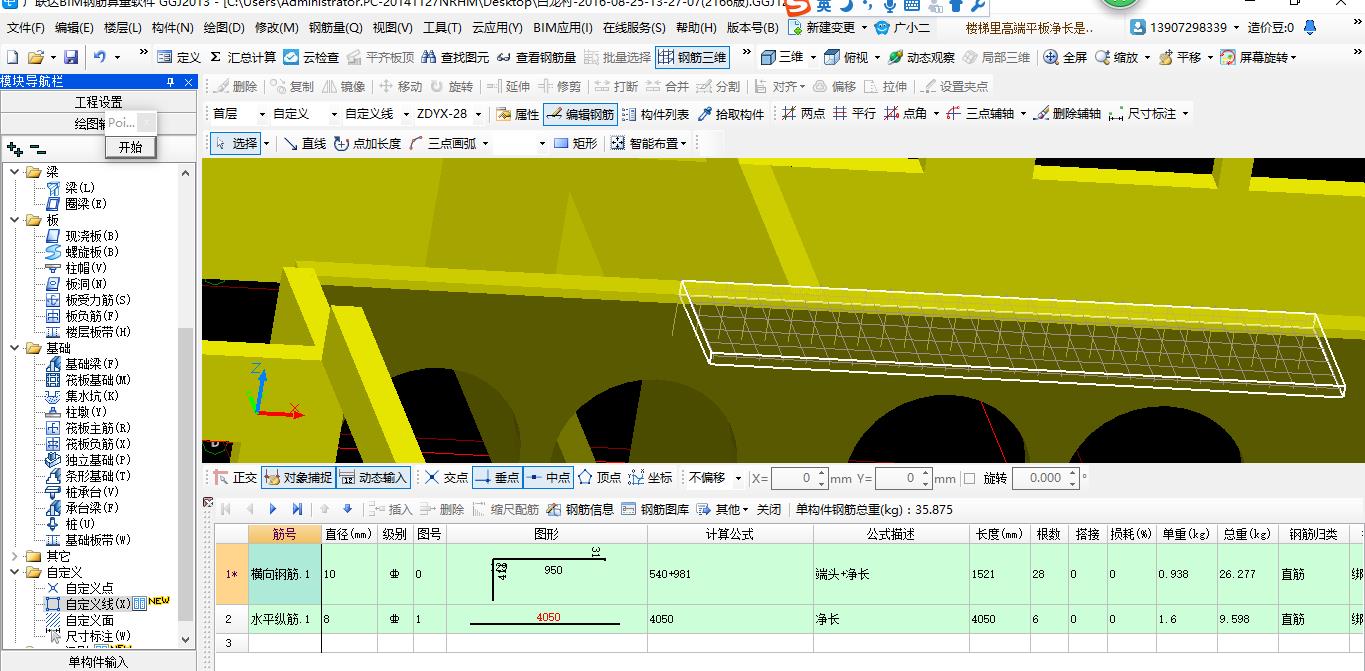The image size is (1365, 671).
Task: Click the 删除 delete tool
Action: point(235,86)
